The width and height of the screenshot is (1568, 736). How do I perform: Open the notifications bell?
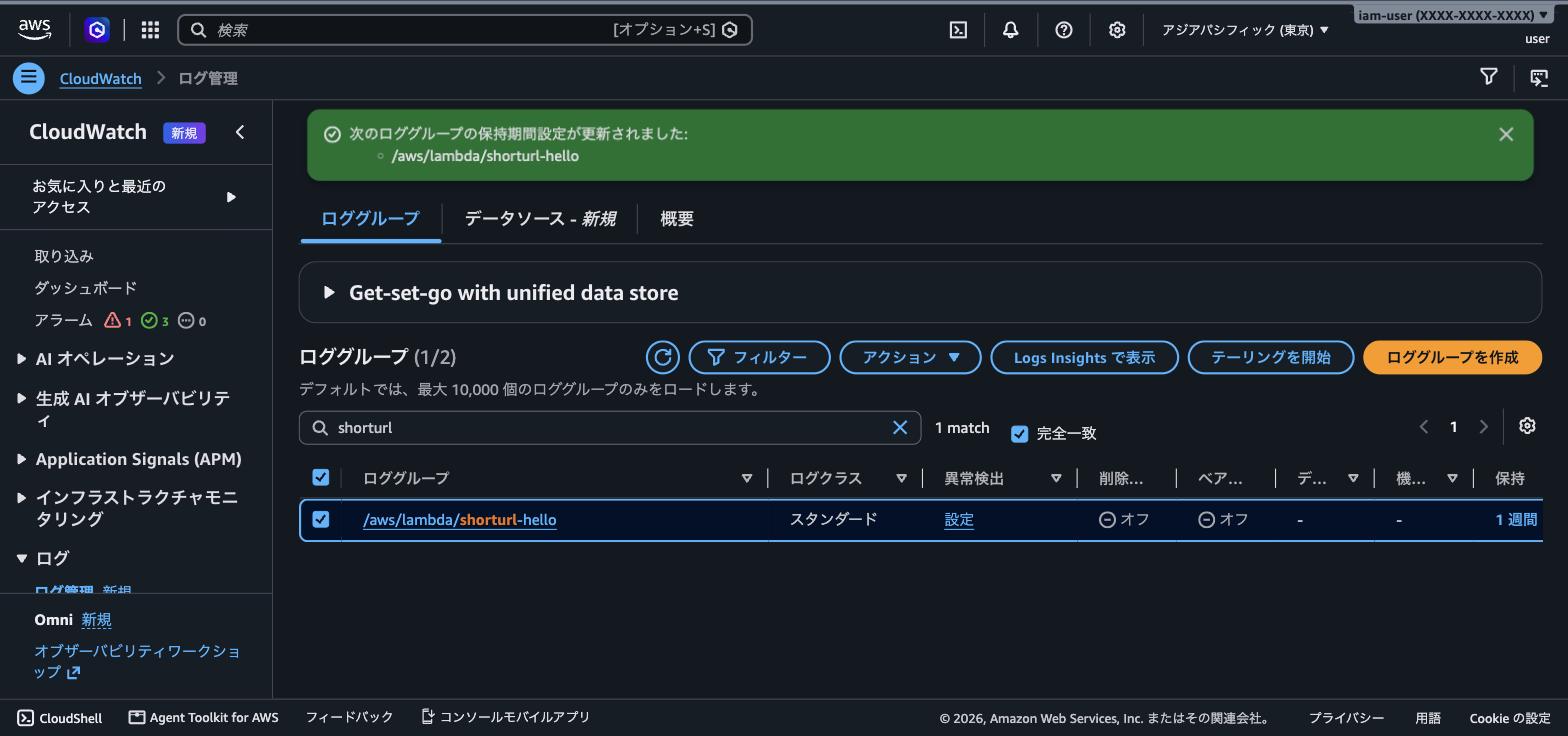1011,30
